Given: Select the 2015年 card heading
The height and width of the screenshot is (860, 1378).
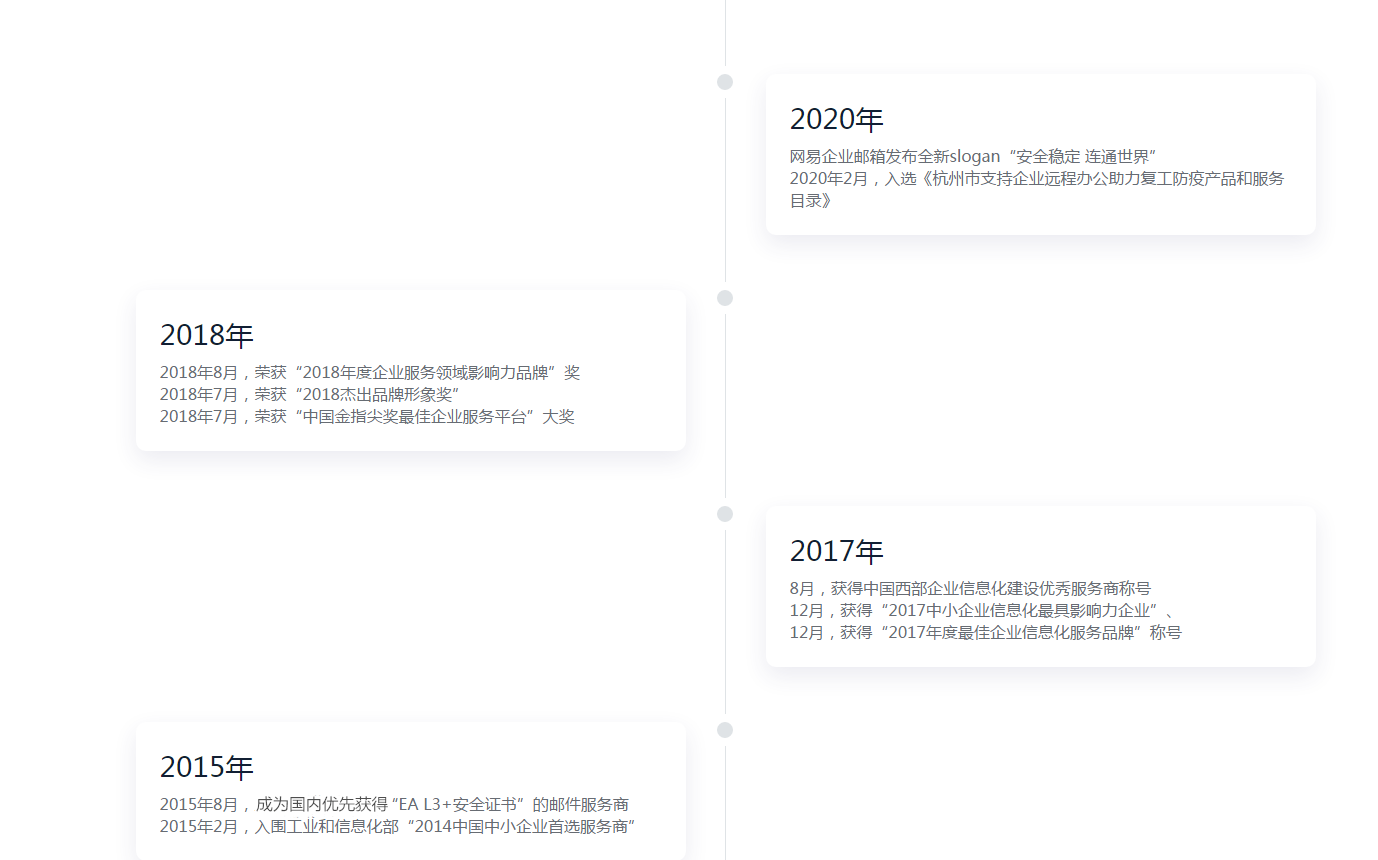Looking at the screenshot, I should coord(206,767).
